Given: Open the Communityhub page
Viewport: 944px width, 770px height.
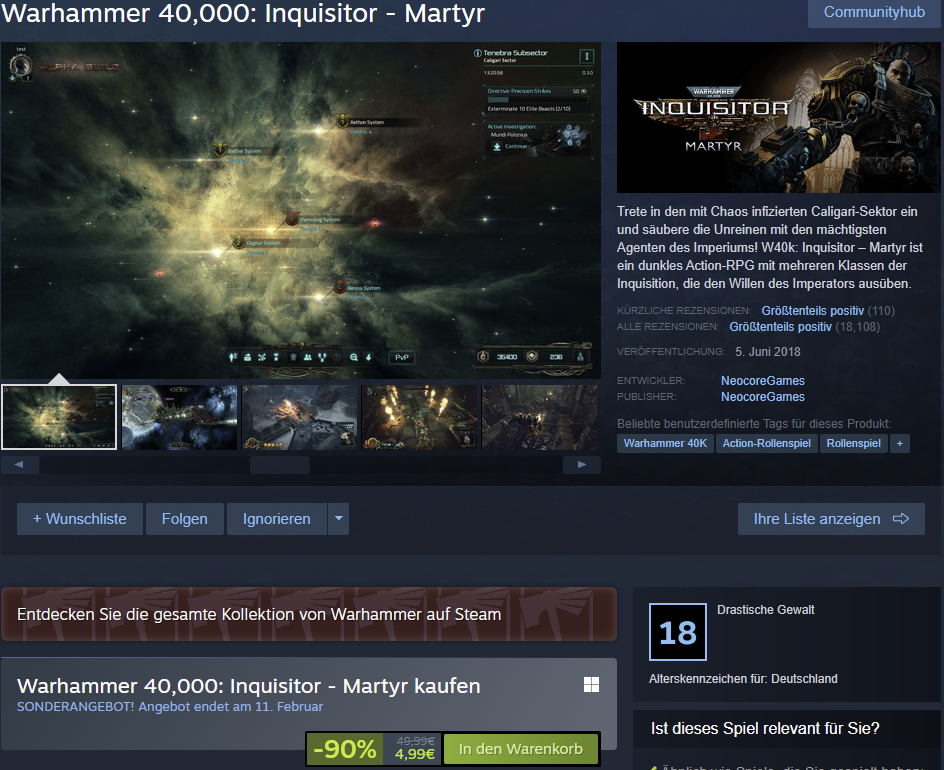Looking at the screenshot, I should coord(874,12).
